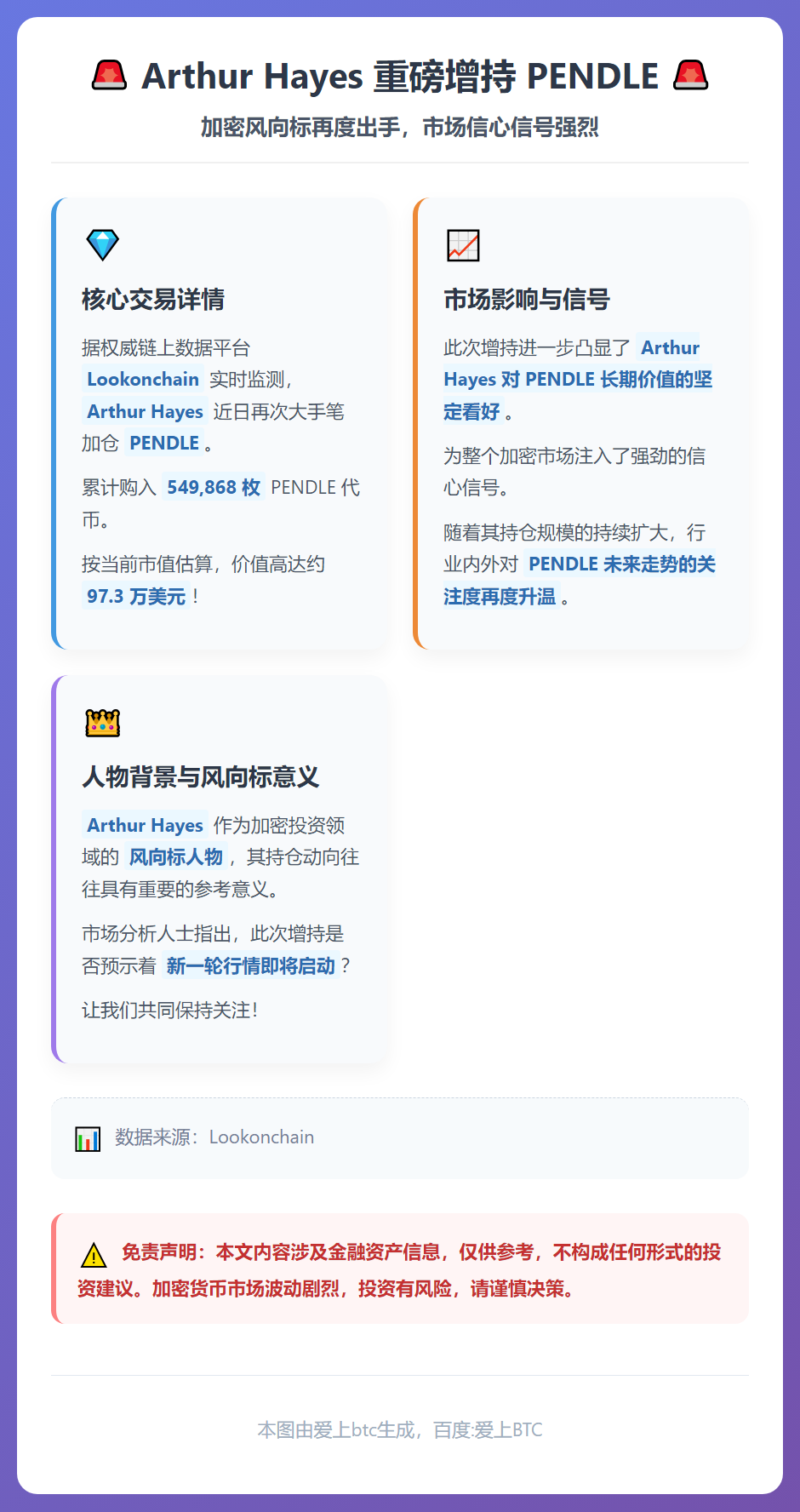The height and width of the screenshot is (1512, 800).
Task: Click the heading '人物背景与风向标意义'
Action: tap(201, 777)
